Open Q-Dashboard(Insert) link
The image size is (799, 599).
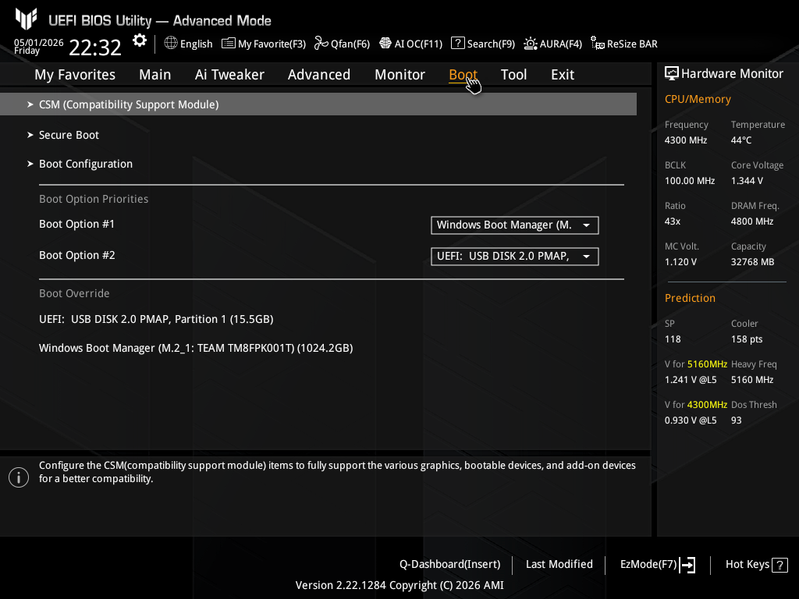click(449, 564)
